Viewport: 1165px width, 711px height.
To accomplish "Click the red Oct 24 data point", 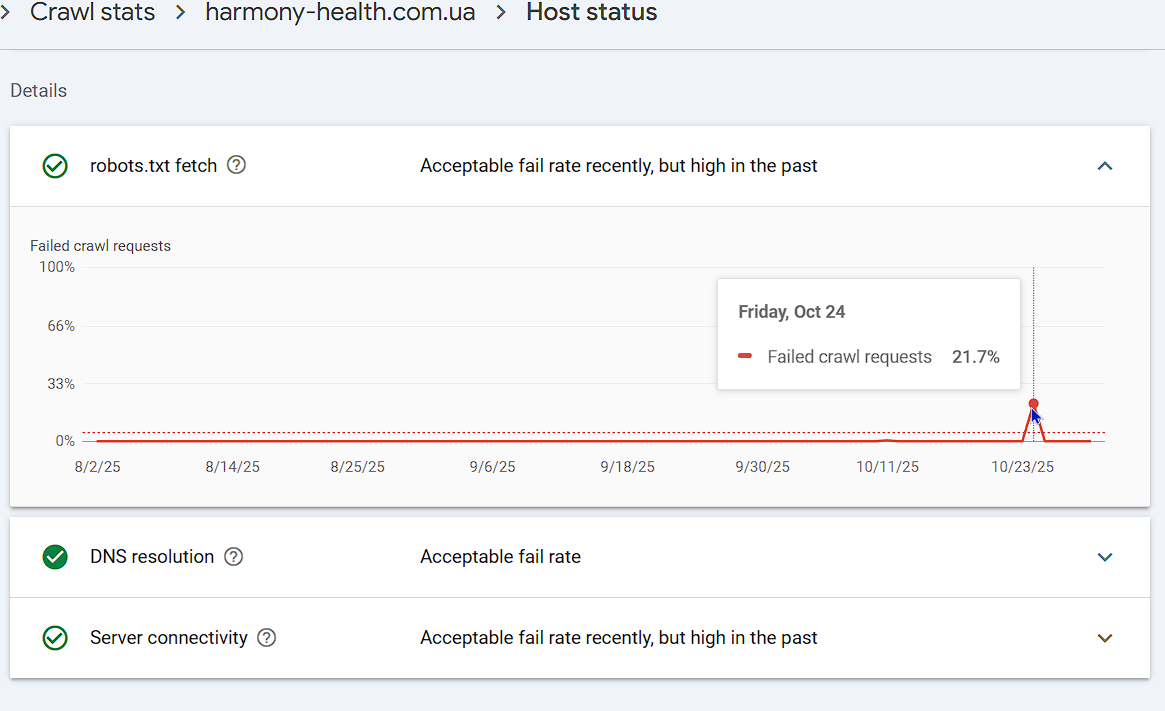I will pyautogui.click(x=1034, y=404).
